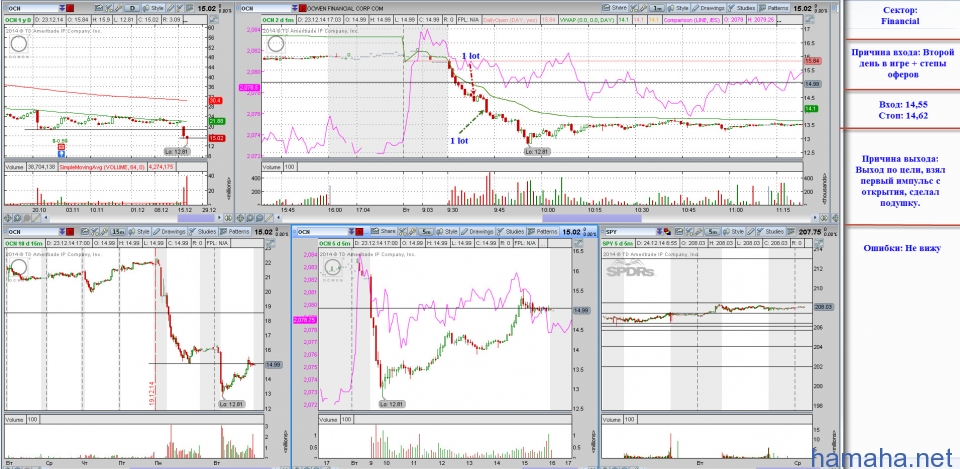The width and height of the screenshot is (960, 469).
Task: Click the Volume label in the SPY chart volume pane
Action: point(614,419)
